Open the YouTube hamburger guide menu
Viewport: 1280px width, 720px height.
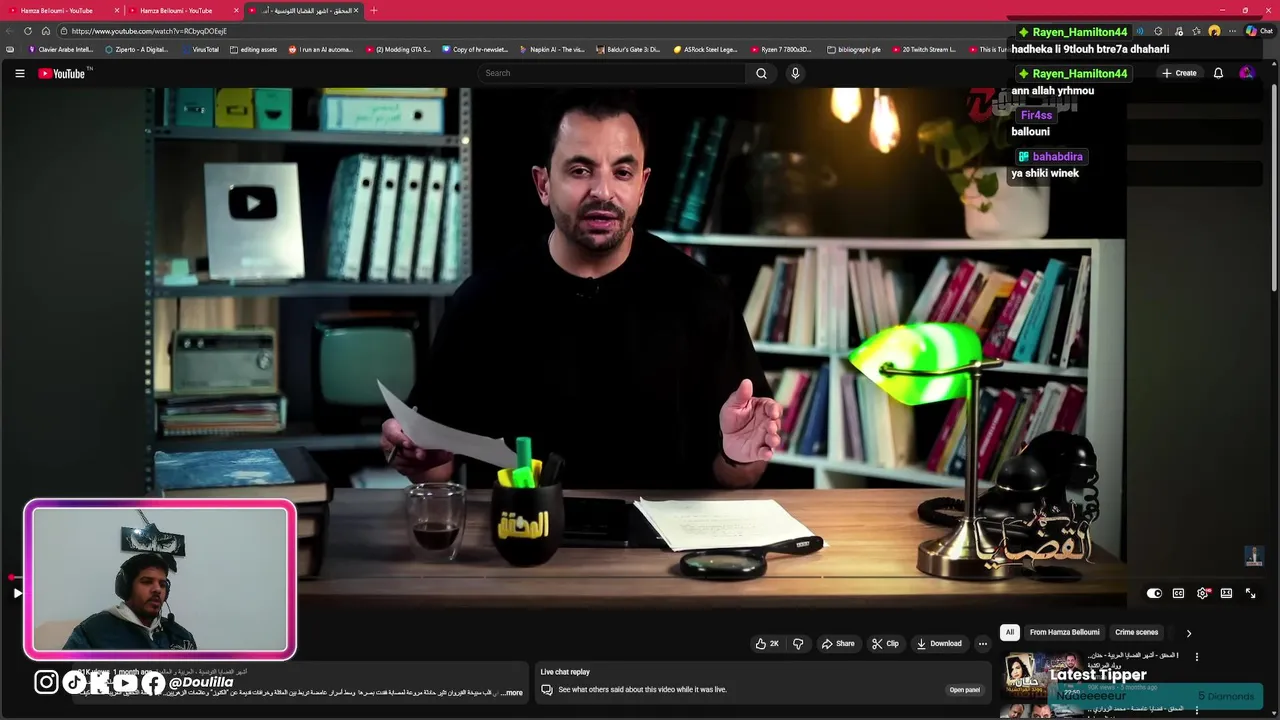tap(19, 73)
